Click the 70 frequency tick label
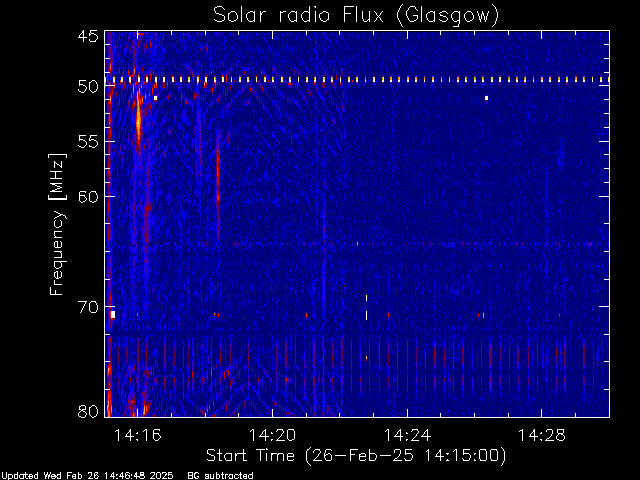This screenshot has height=480, width=640. coord(88,307)
